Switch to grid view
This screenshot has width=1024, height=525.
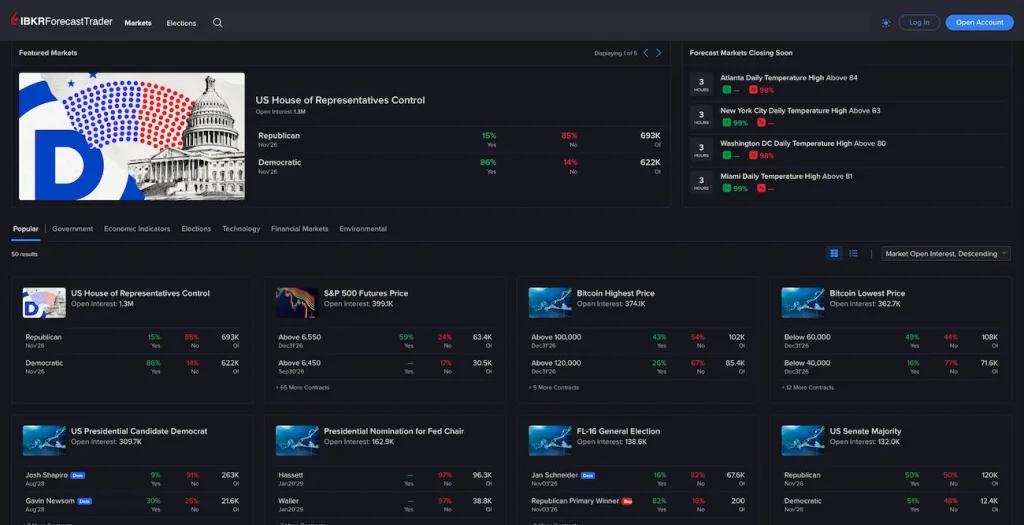(x=834, y=253)
